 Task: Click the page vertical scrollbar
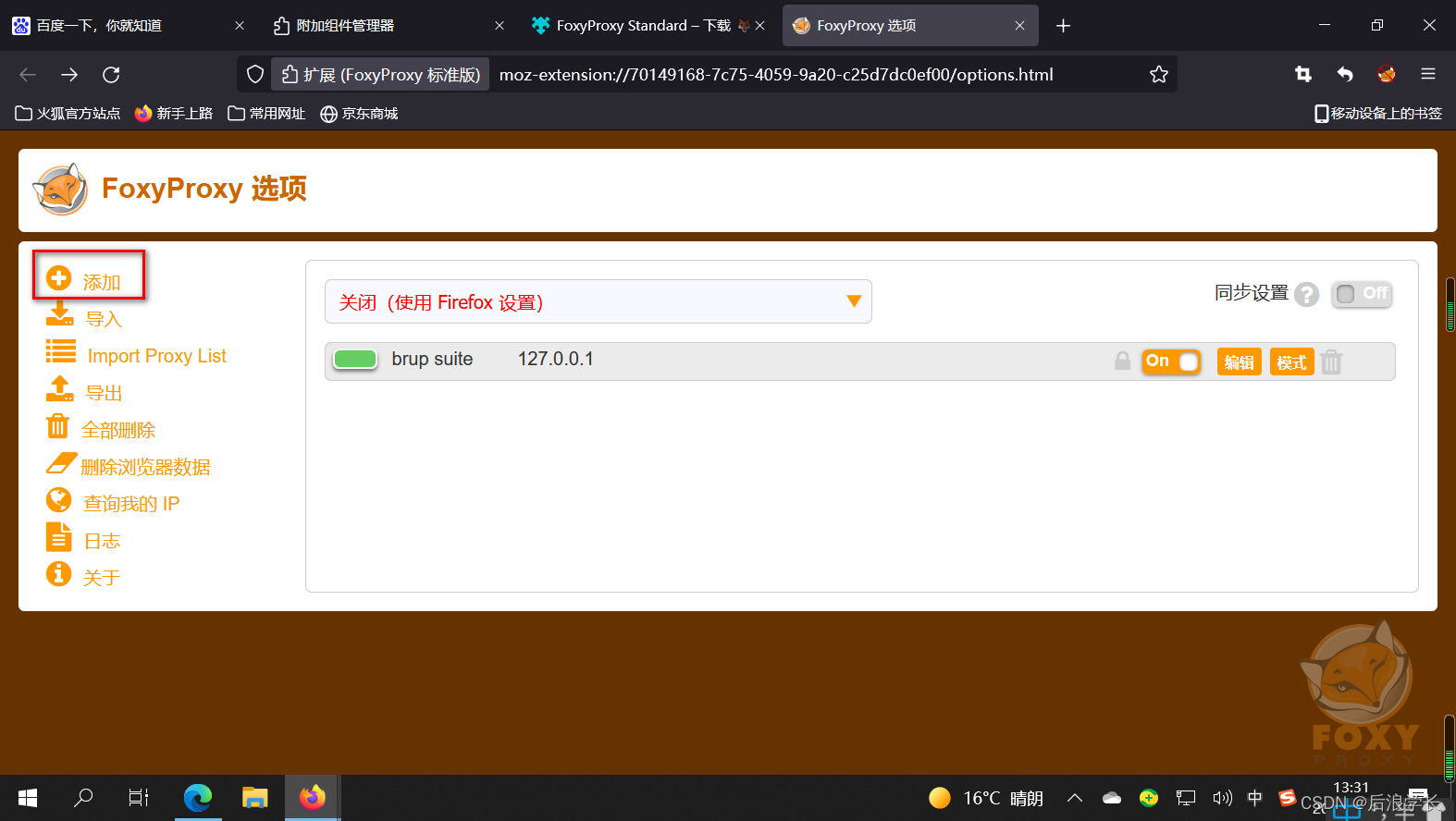pos(1450,305)
